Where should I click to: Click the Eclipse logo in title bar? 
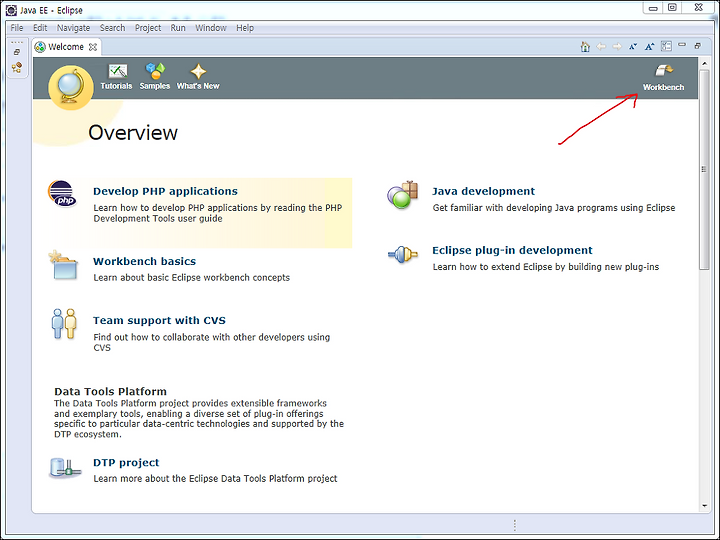tap(11, 10)
